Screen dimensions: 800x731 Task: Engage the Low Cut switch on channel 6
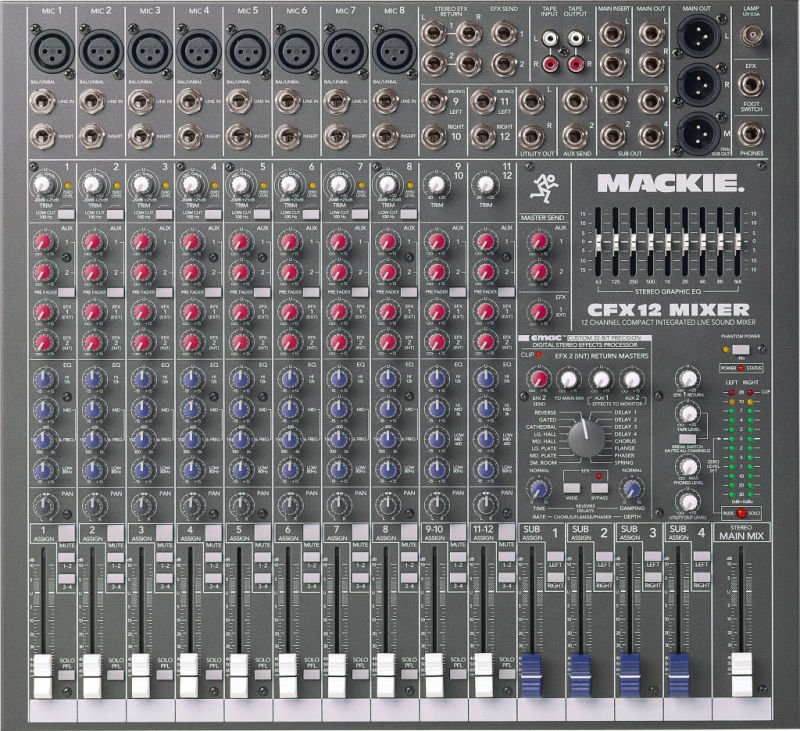[x=311, y=214]
